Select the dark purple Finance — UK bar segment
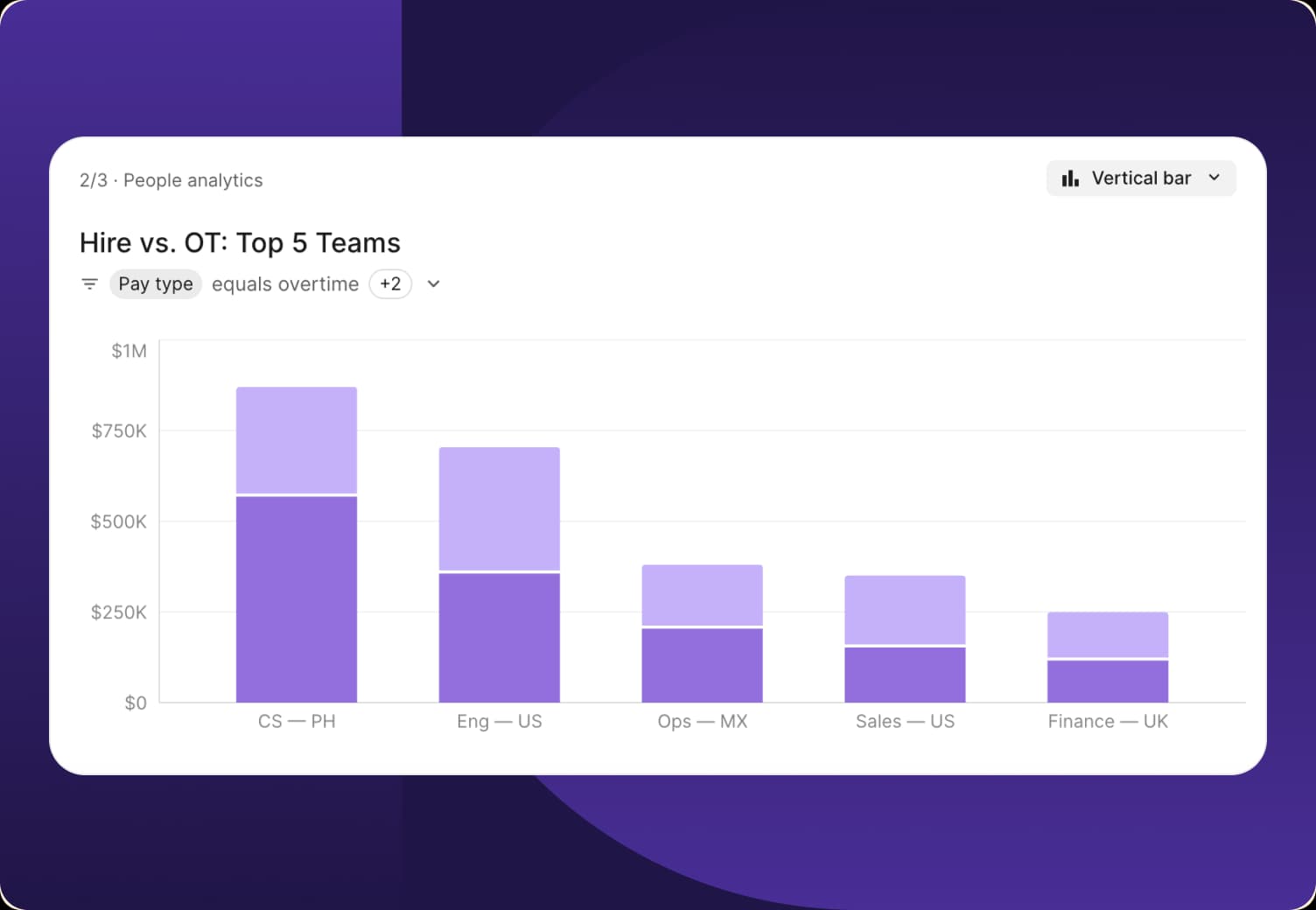The image size is (1316, 910). click(x=1108, y=682)
